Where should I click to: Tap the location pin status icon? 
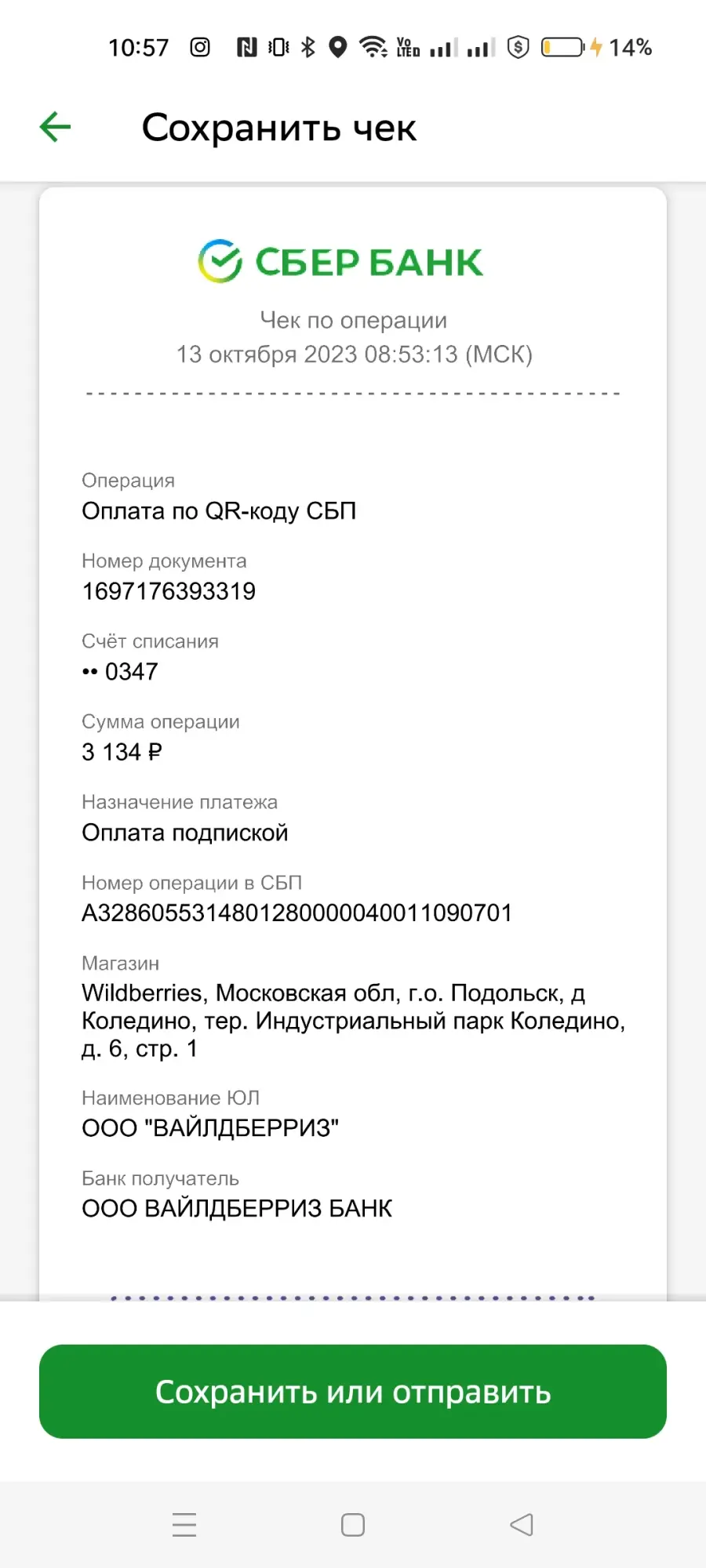338,48
